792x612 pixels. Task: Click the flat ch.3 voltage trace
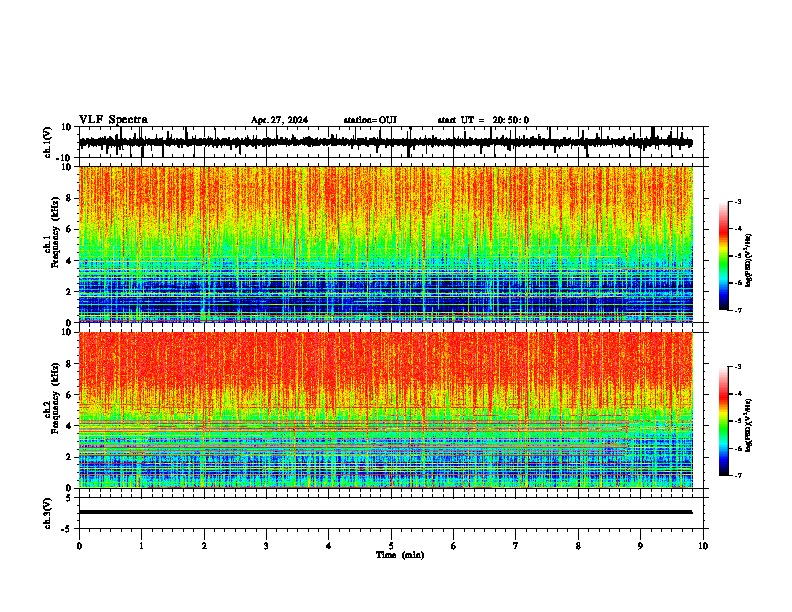click(386, 512)
